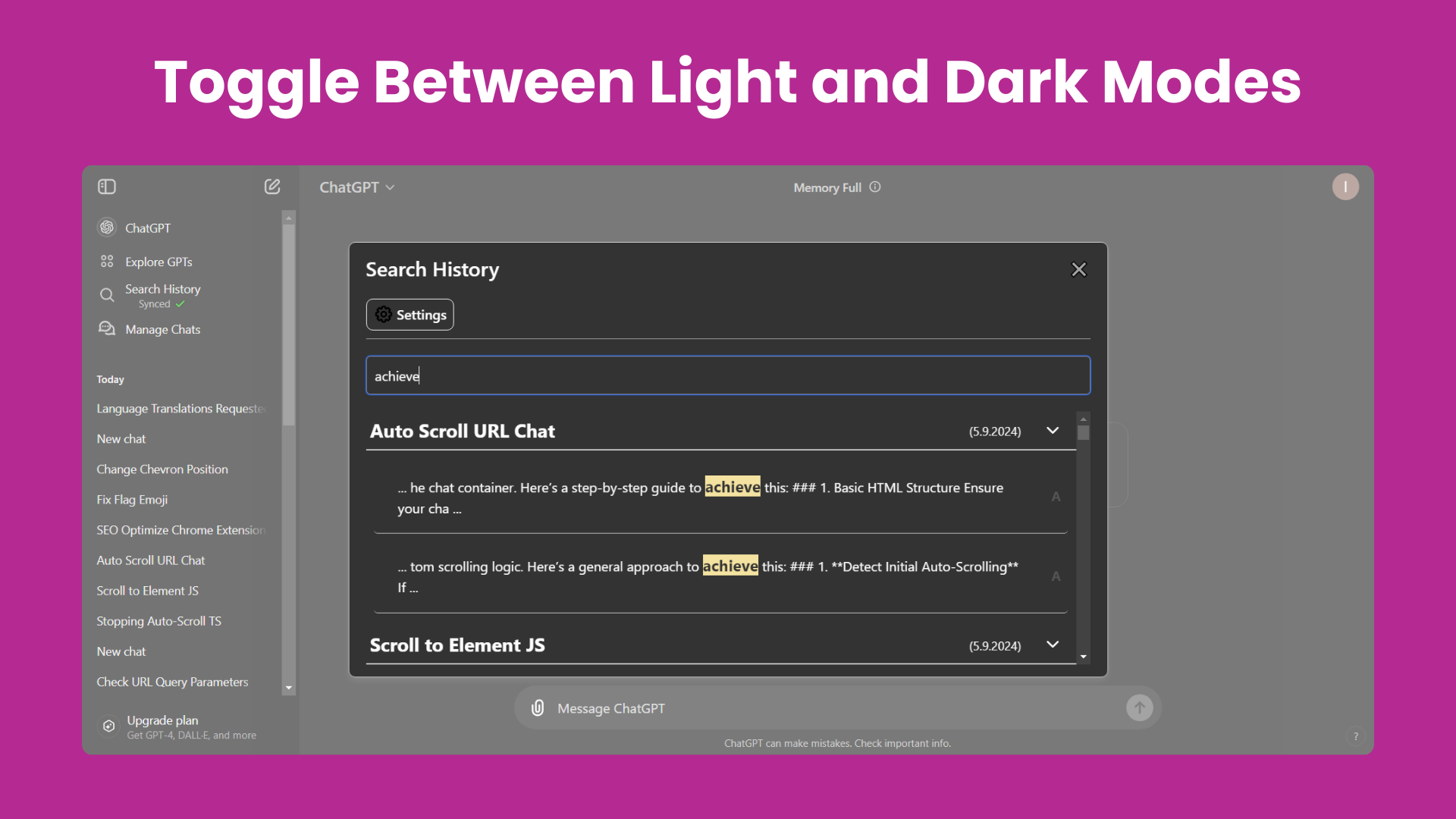The height and width of the screenshot is (819, 1456).
Task: Click the Explore GPTs grid icon
Action: (x=107, y=262)
